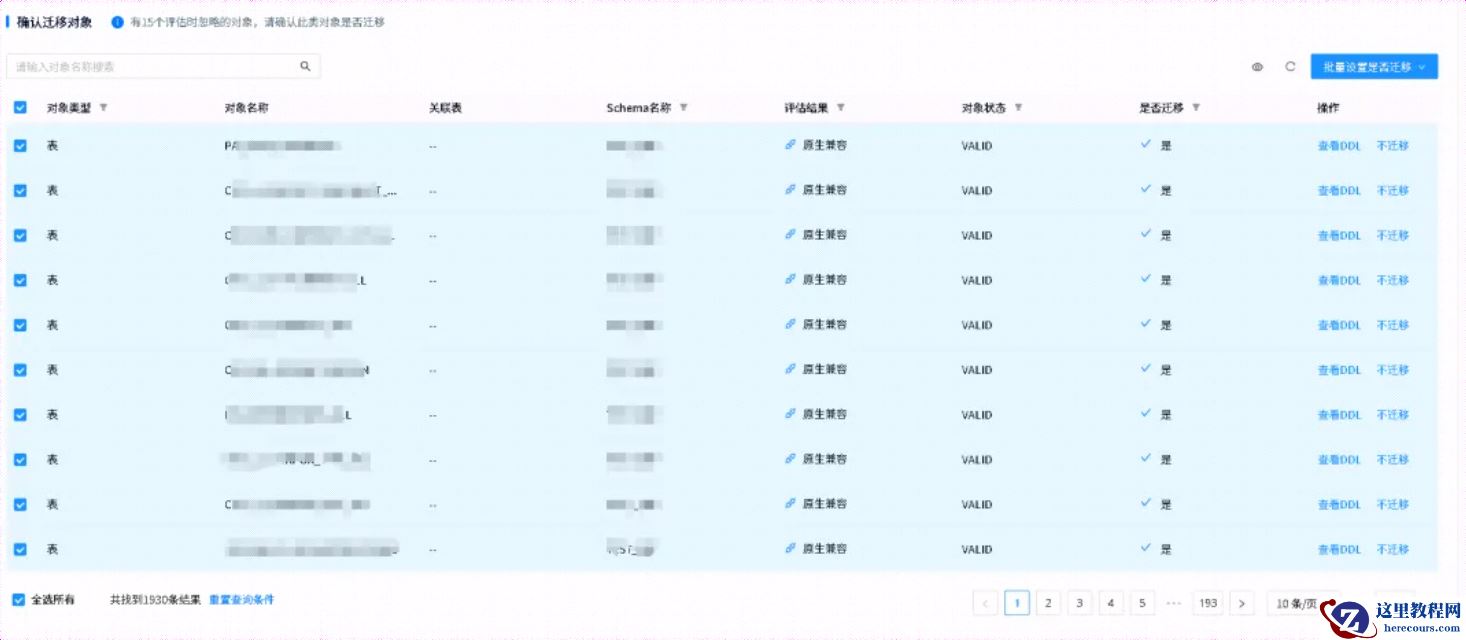Open the filter on the 评估结果 column
Image resolution: width=1466 pixels, height=640 pixels.
[840, 108]
